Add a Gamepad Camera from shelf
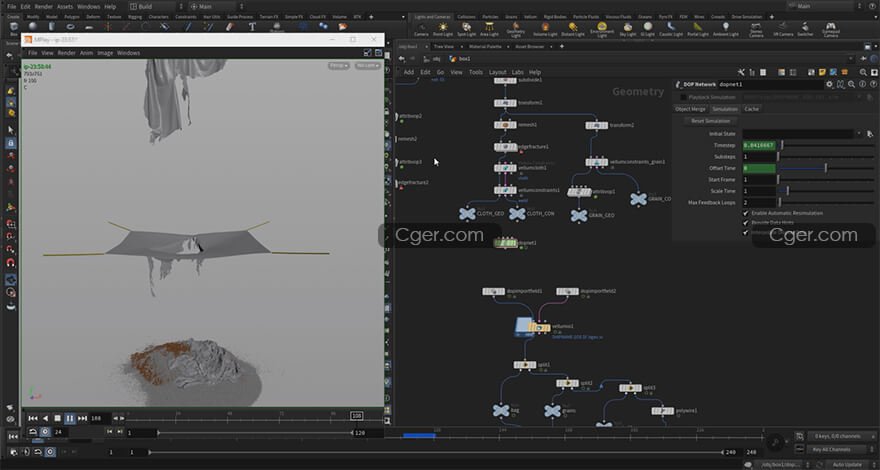 click(x=831, y=30)
